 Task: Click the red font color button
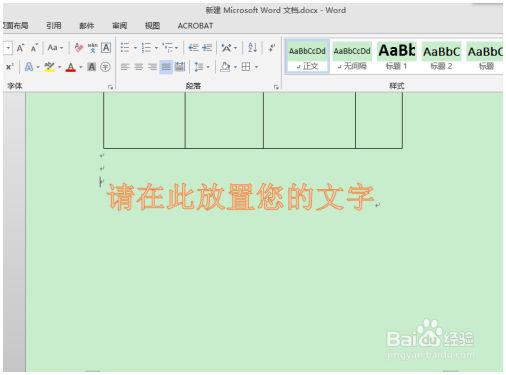pos(71,67)
